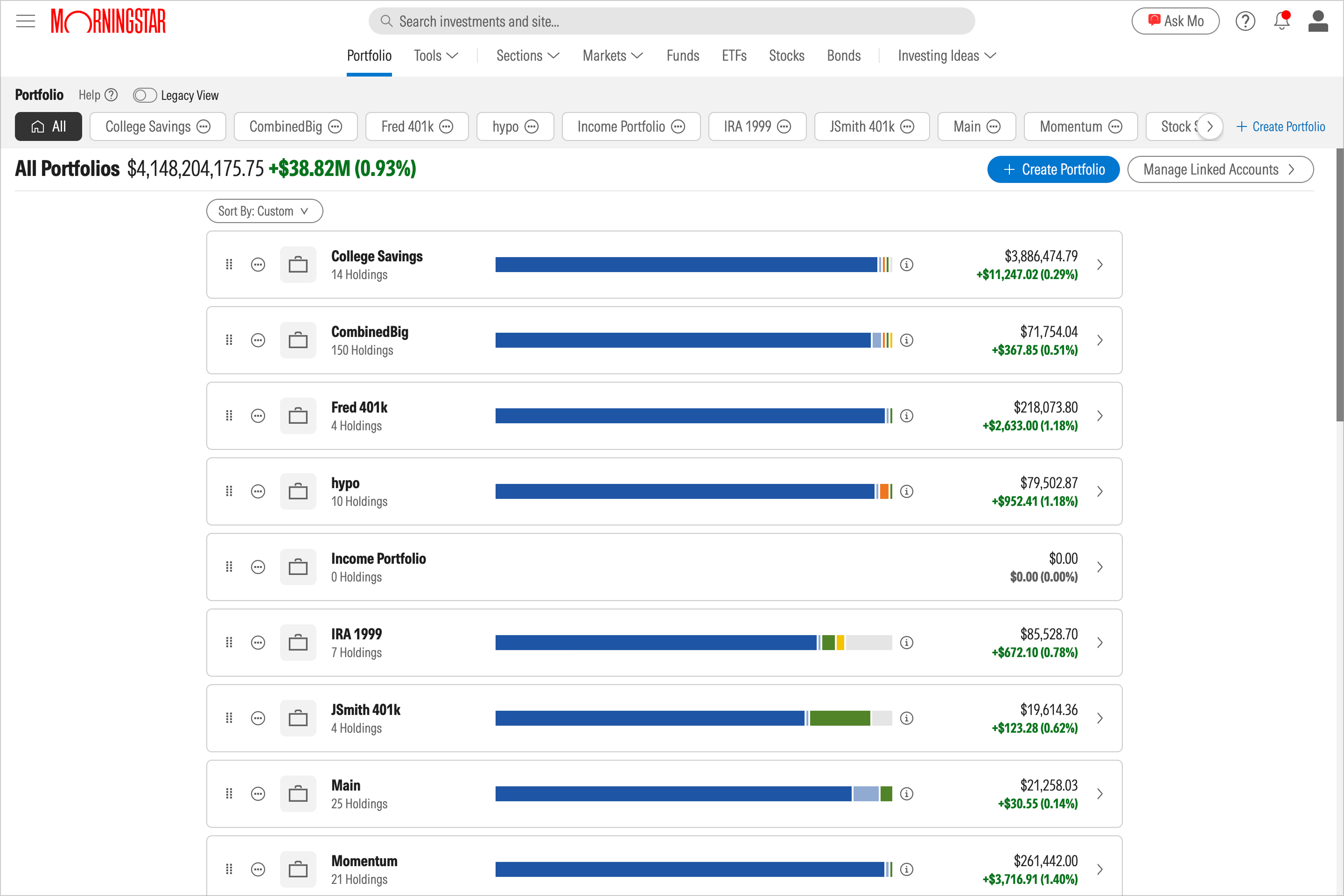The width and height of the screenshot is (1344, 896).
Task: Switch to the IRA 1999 tab
Action: pos(757,126)
